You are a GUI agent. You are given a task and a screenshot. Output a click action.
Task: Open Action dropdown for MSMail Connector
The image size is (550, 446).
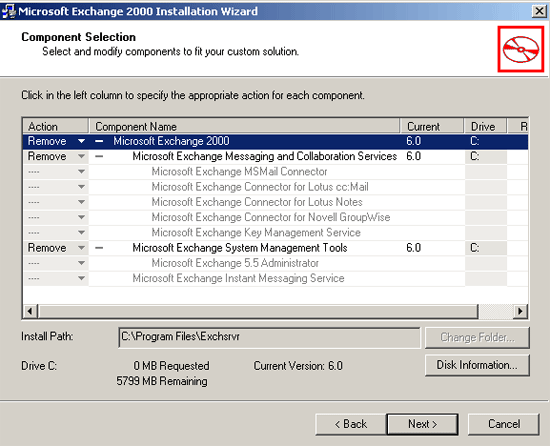tap(81, 171)
